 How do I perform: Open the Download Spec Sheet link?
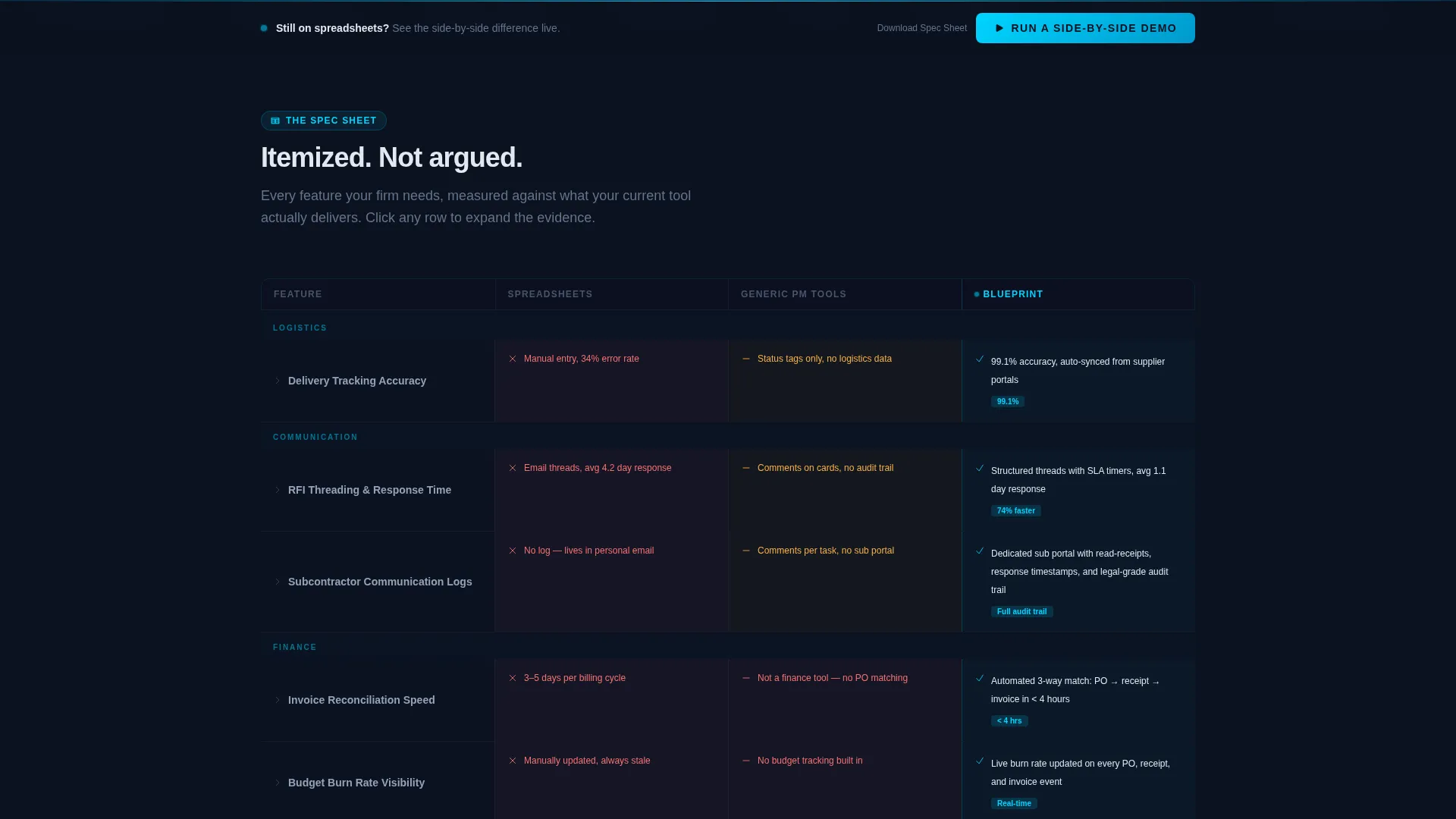921,28
